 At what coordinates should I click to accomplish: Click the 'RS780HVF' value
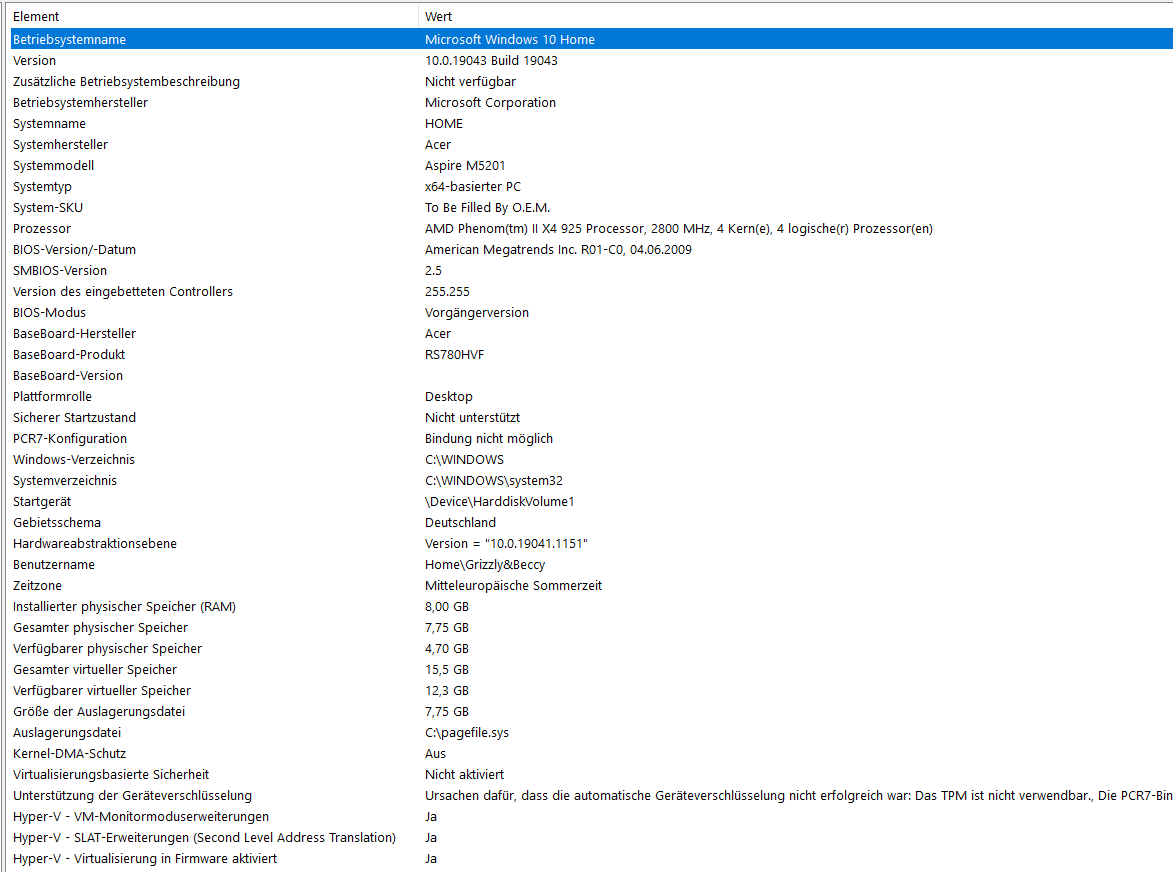(455, 354)
